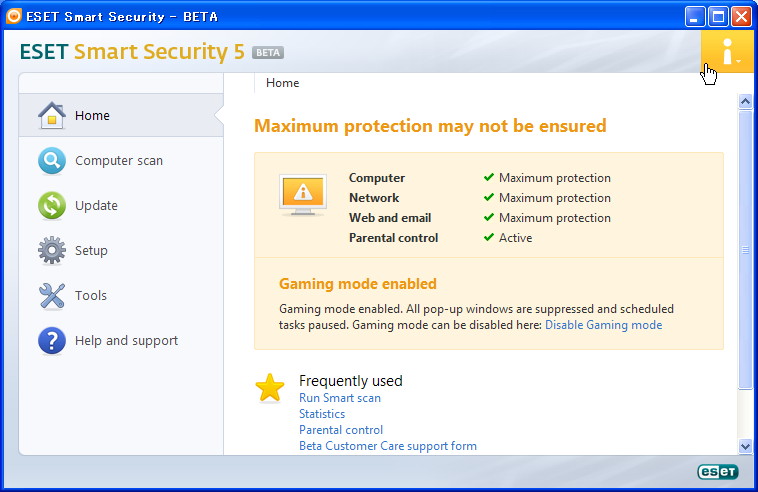The image size is (758, 492).
Task: Click the green Update arrows icon
Action: pos(52,206)
